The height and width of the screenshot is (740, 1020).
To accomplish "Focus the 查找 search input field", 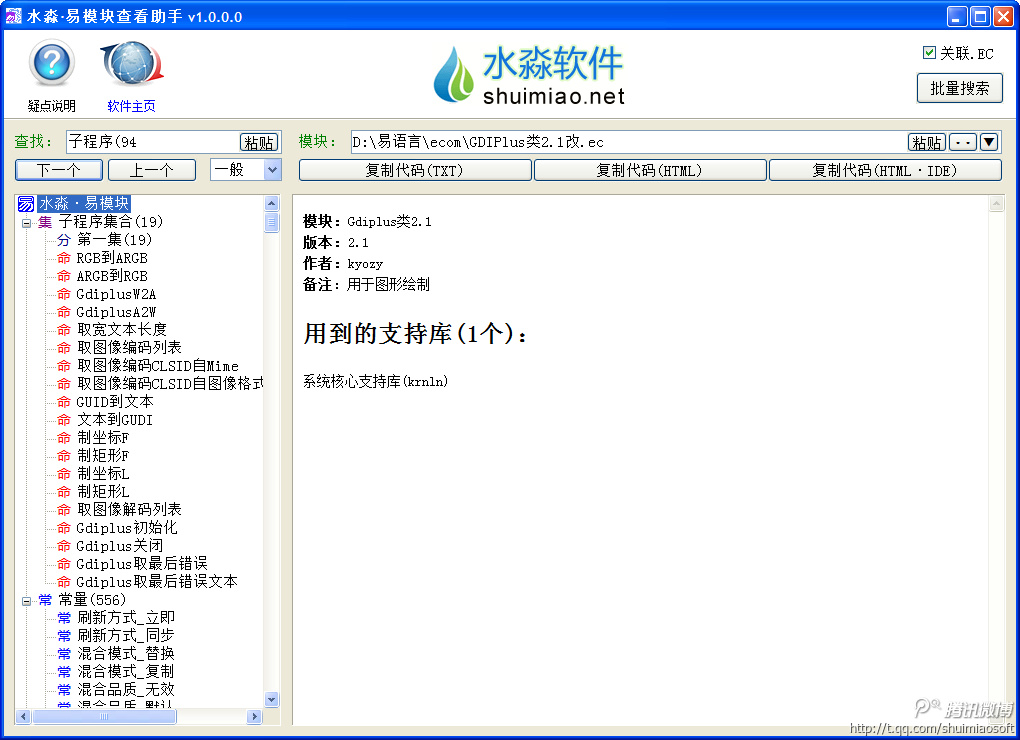I will (x=154, y=142).
